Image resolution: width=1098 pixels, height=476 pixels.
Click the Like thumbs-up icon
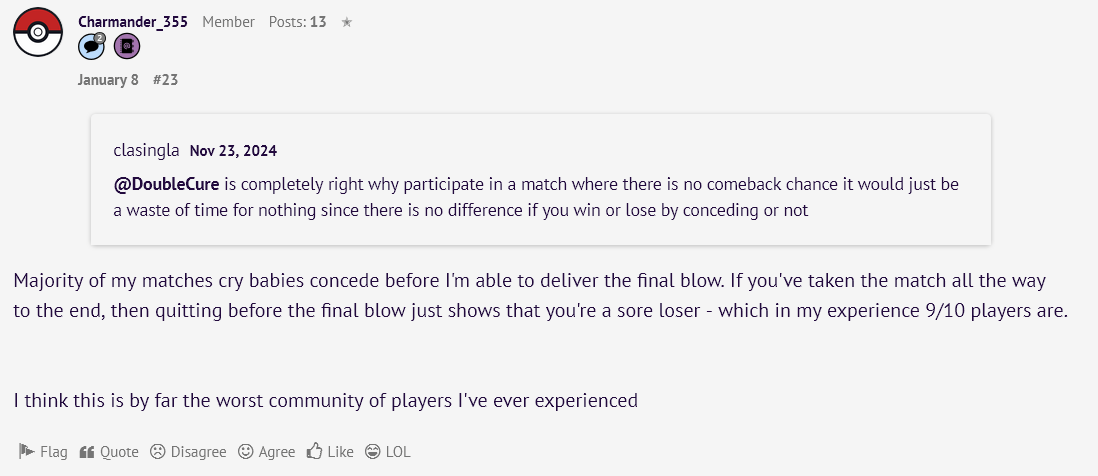click(314, 452)
